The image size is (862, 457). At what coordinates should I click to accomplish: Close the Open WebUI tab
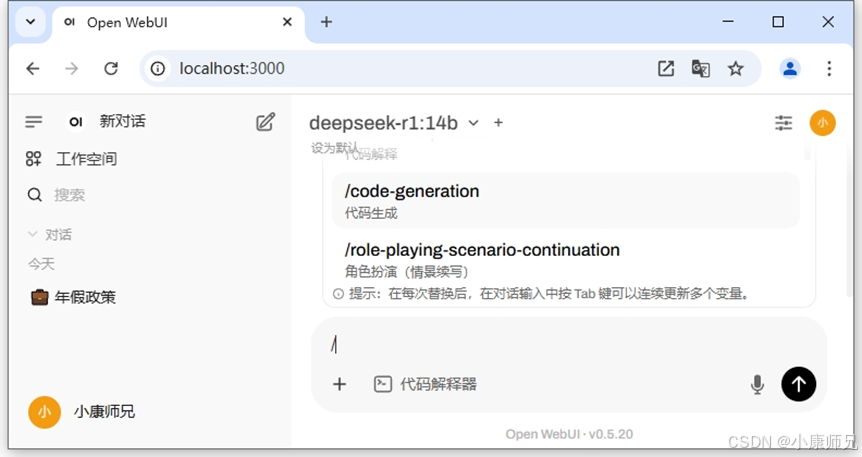[287, 22]
